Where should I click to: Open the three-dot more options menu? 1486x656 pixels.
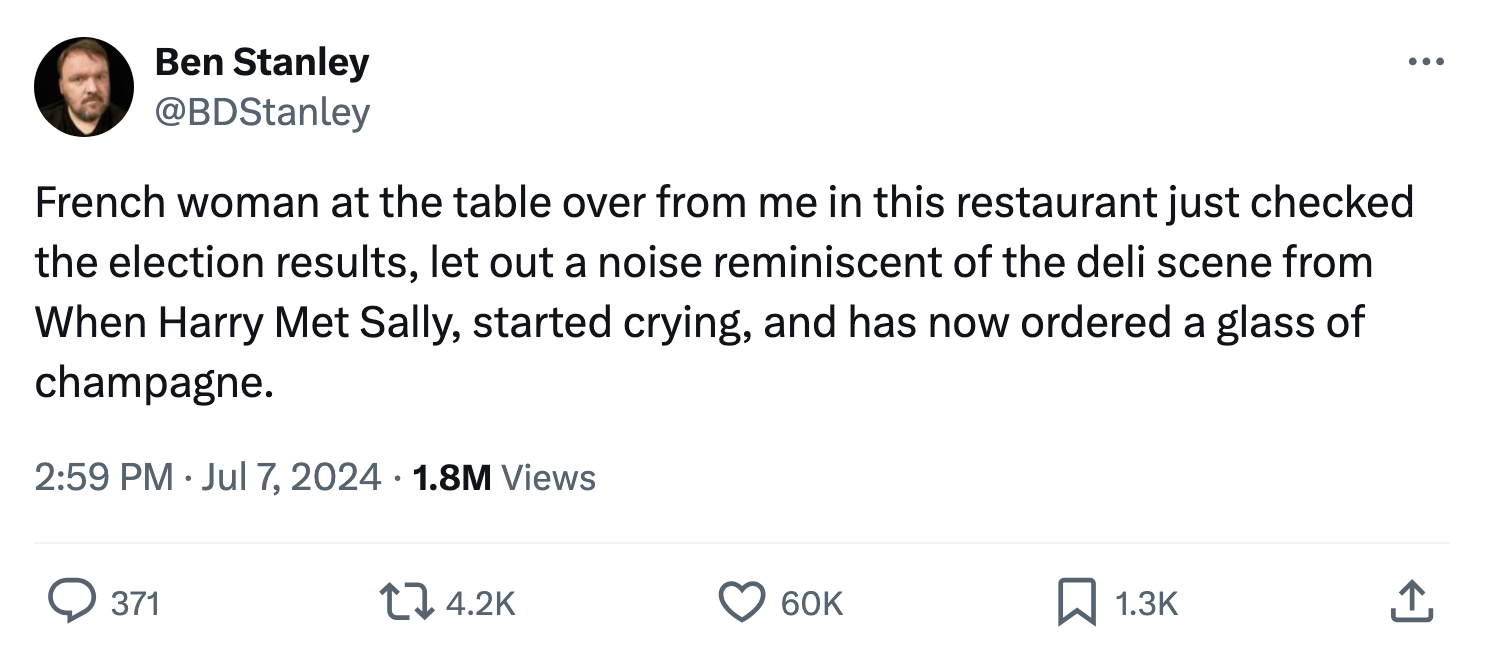[x=1425, y=62]
